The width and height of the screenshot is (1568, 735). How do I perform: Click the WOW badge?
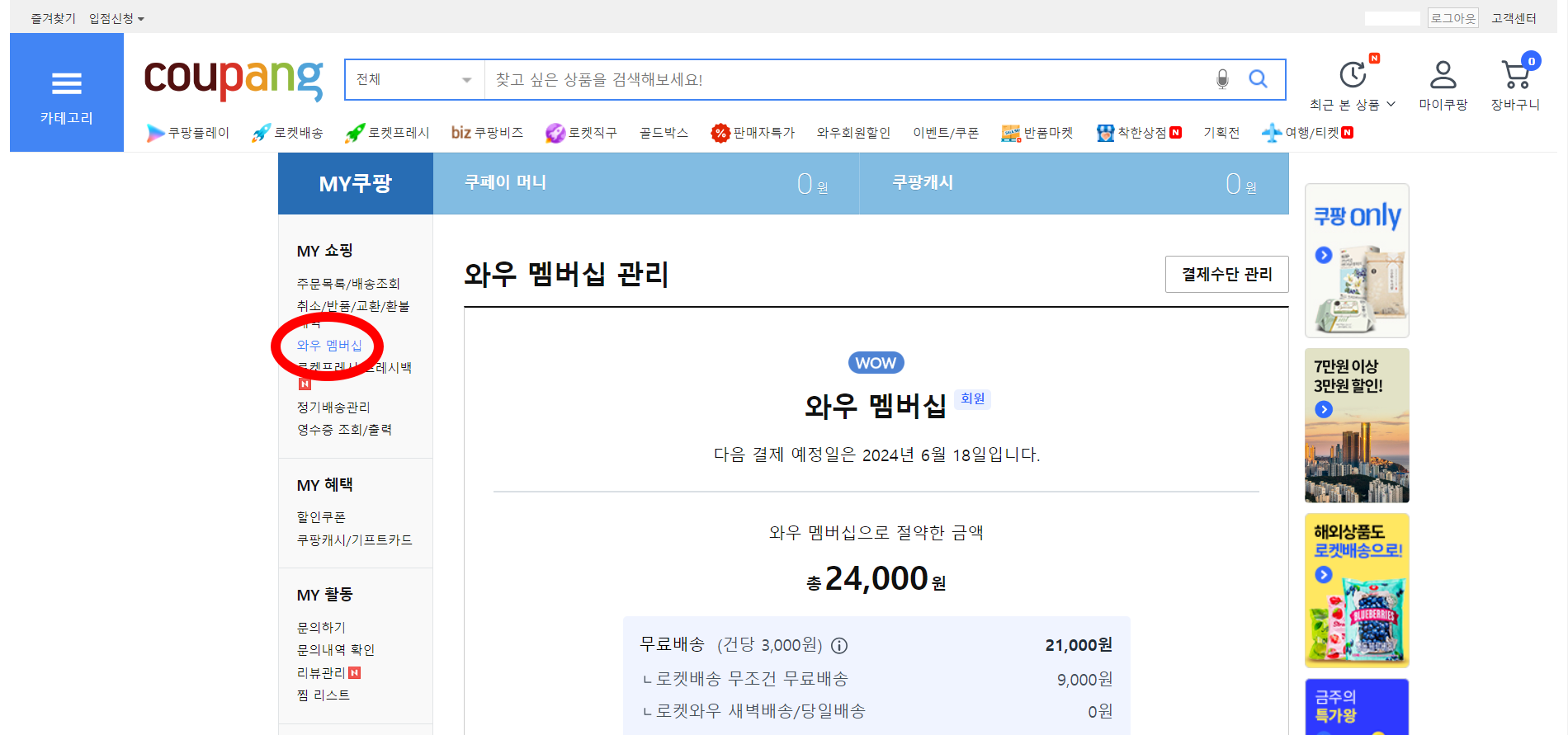[876, 363]
